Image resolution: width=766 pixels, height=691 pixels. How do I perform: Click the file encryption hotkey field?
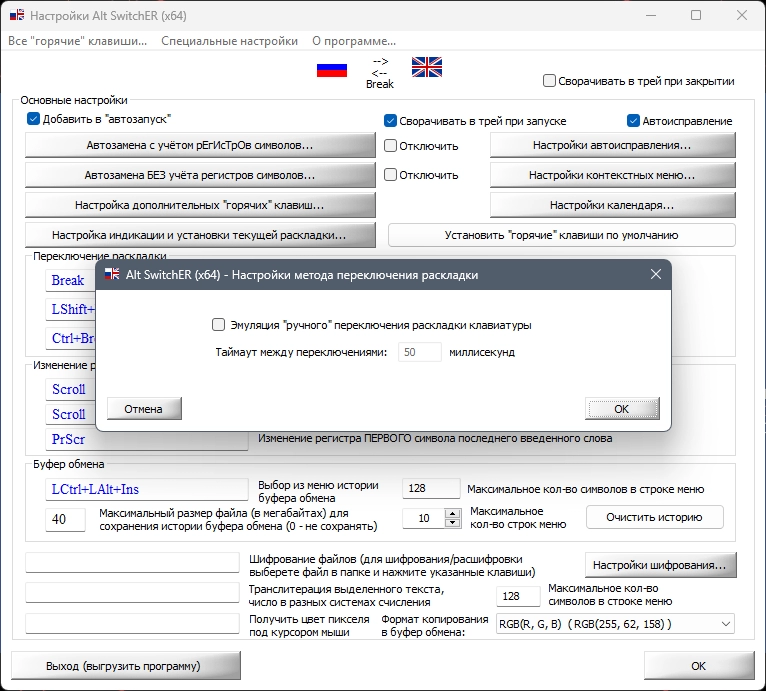pos(132,562)
